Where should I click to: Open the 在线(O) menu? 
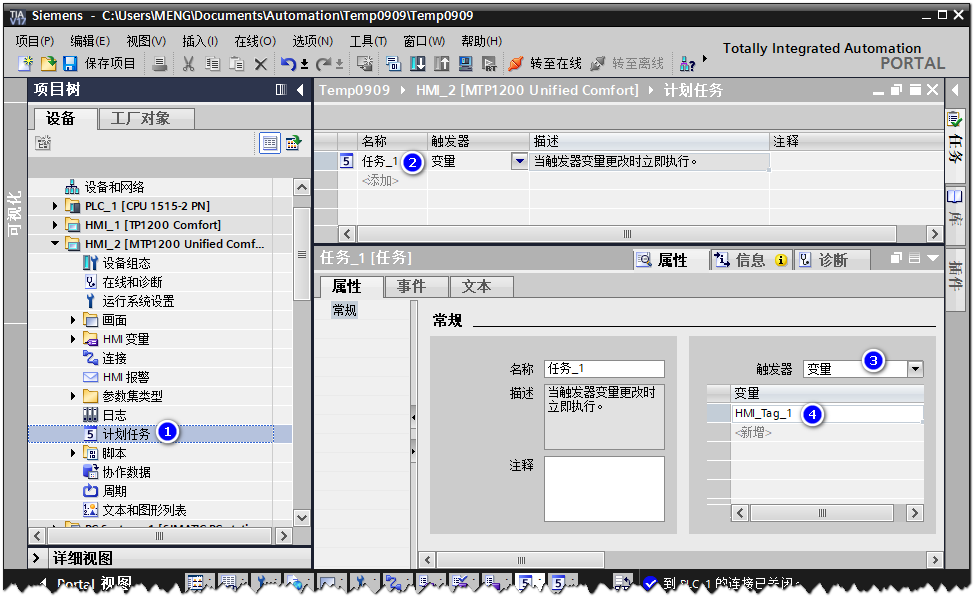click(x=255, y=41)
